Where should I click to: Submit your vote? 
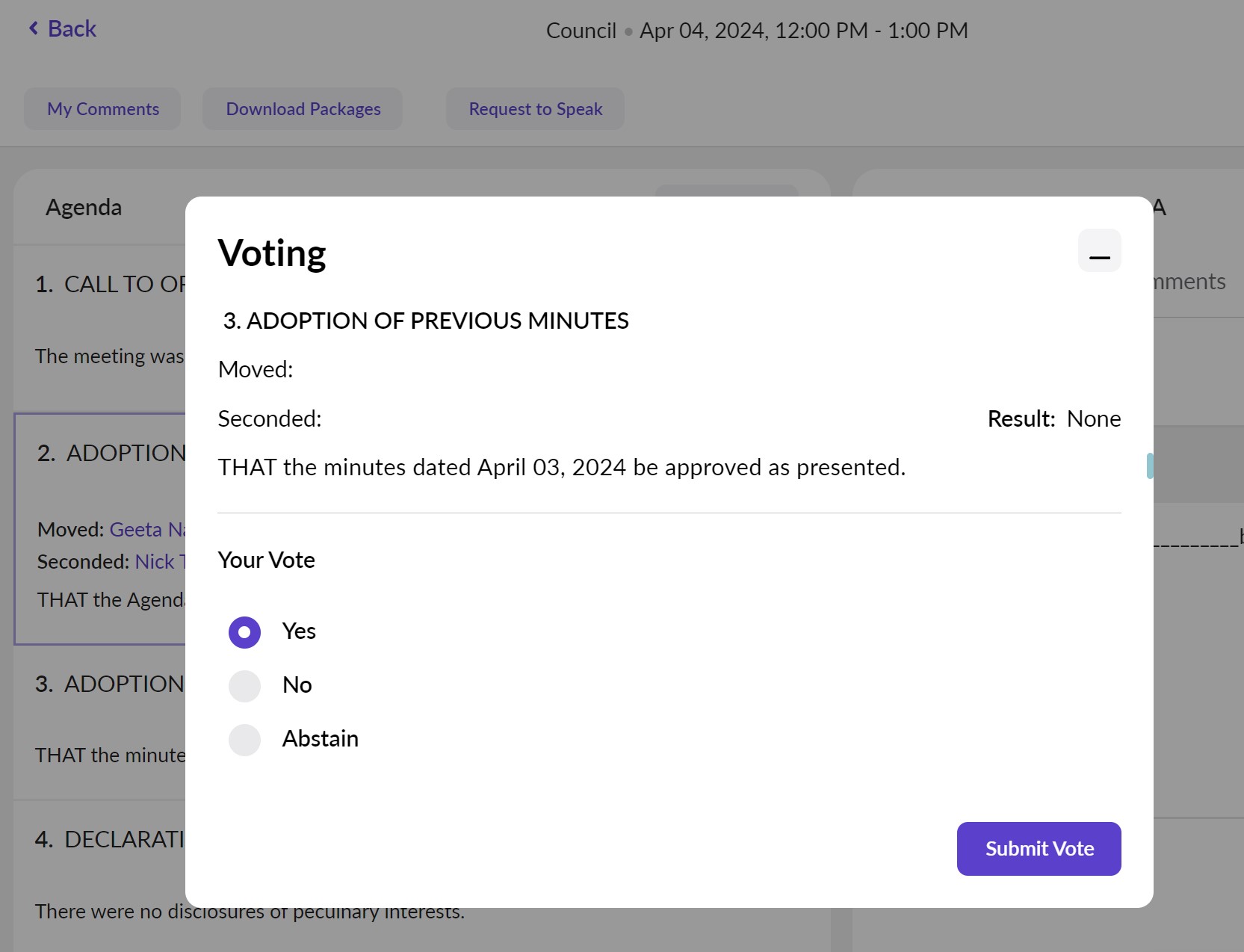click(1039, 849)
